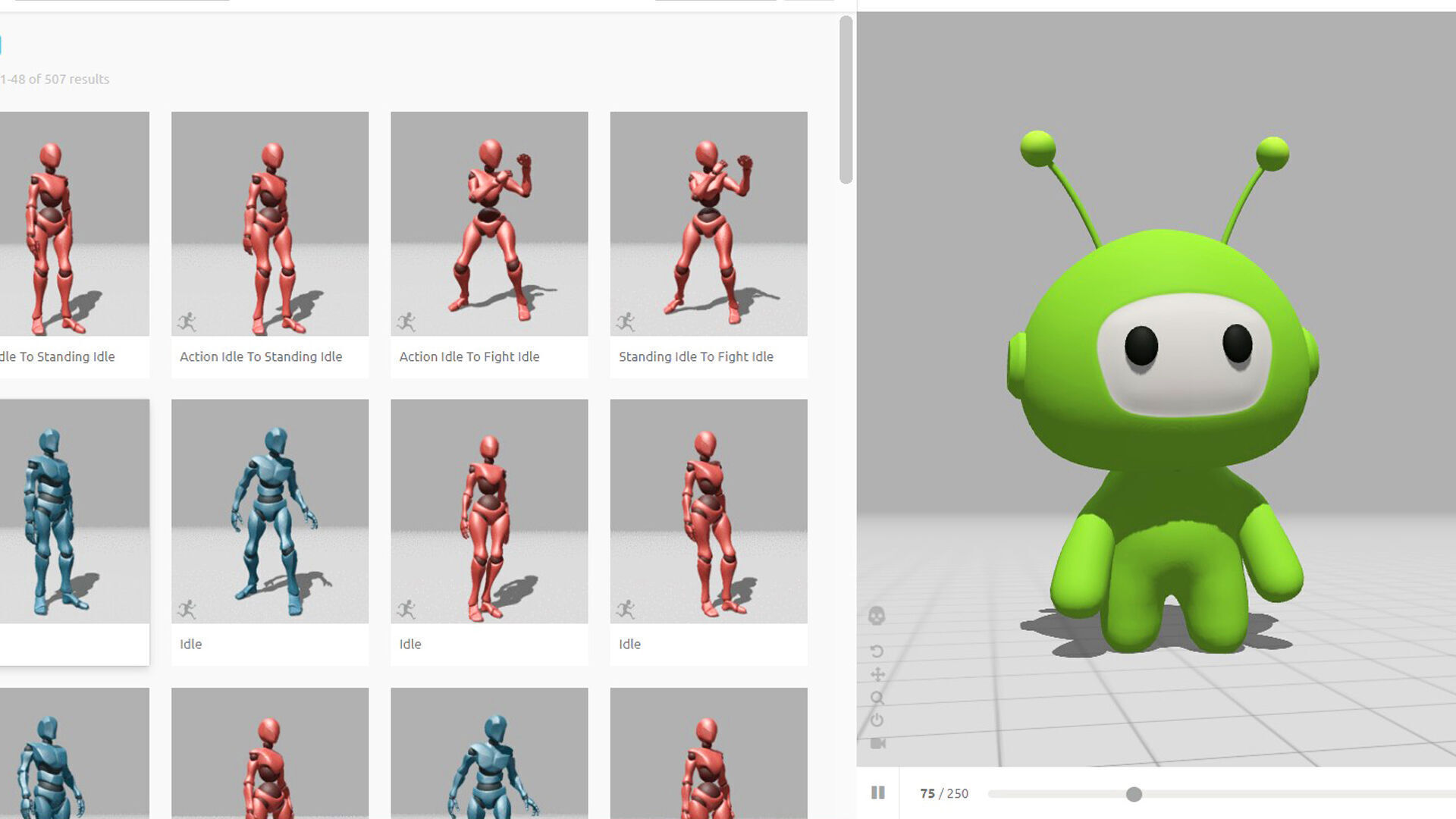This screenshot has width=1456, height=819.
Task: Click the reset camera power icon
Action: point(877,720)
